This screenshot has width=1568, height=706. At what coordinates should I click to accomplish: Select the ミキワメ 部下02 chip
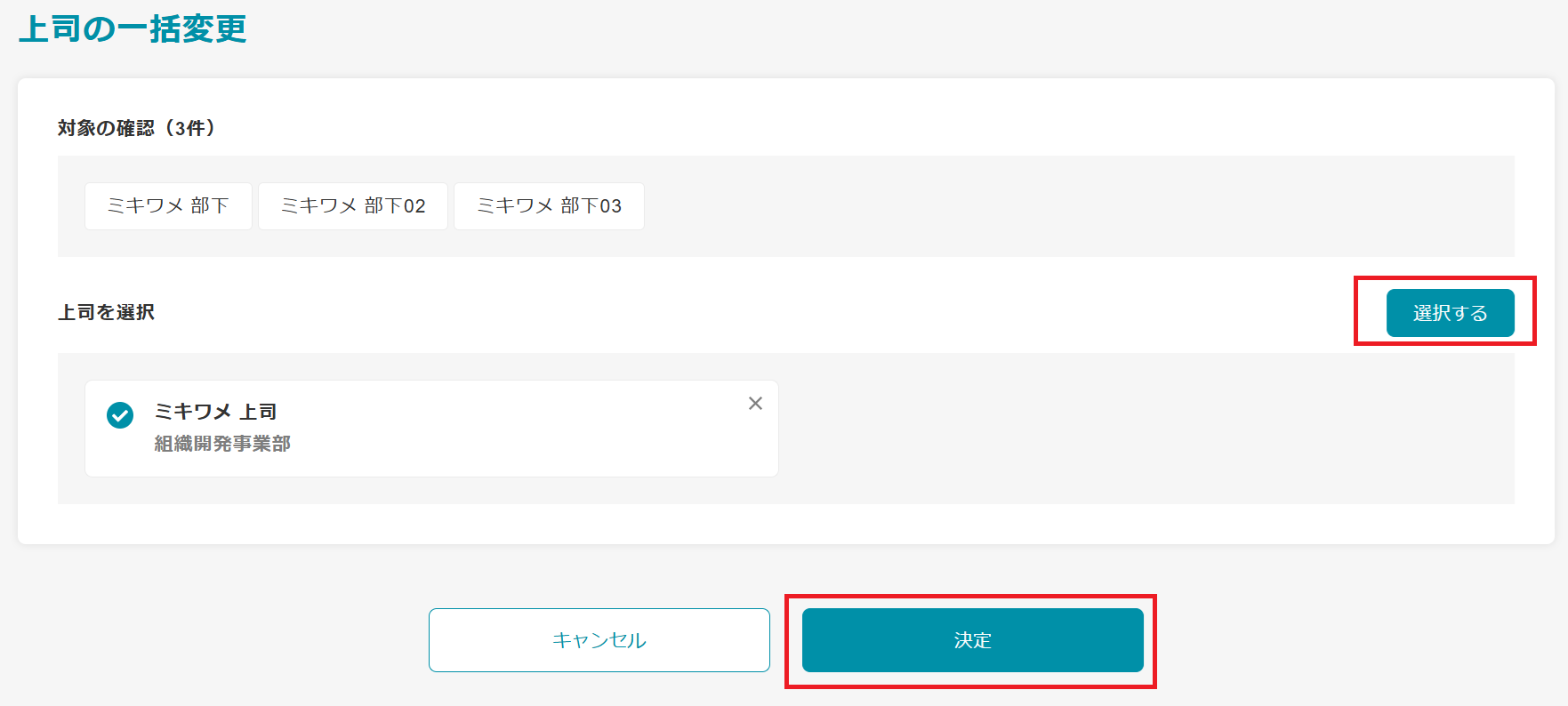[352, 205]
